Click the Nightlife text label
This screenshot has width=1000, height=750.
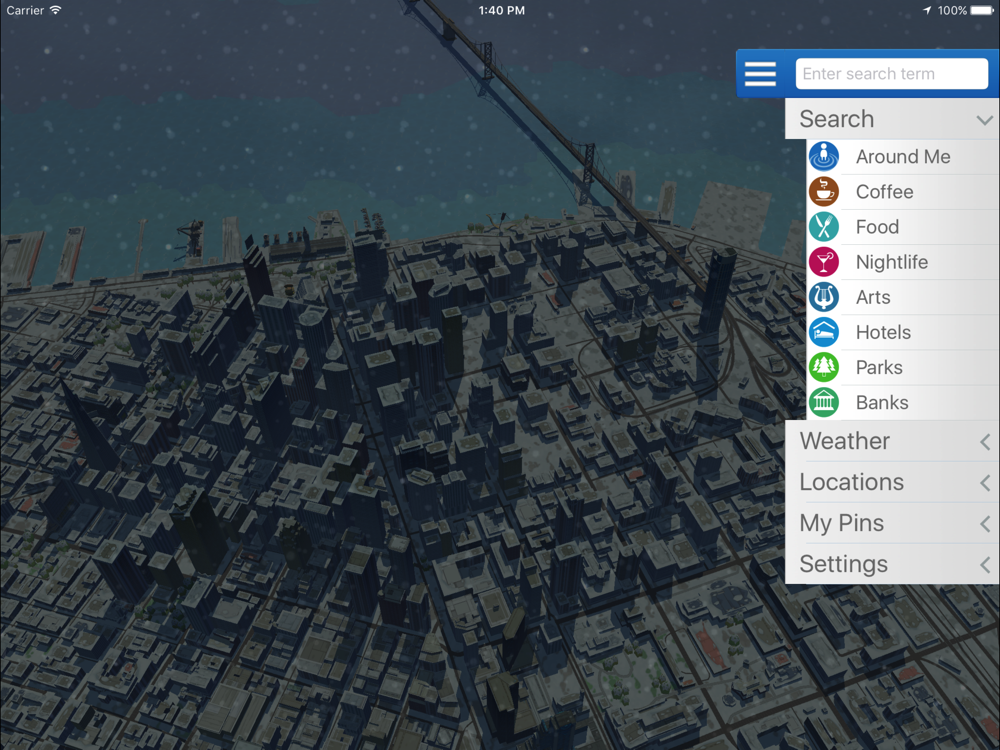892,262
